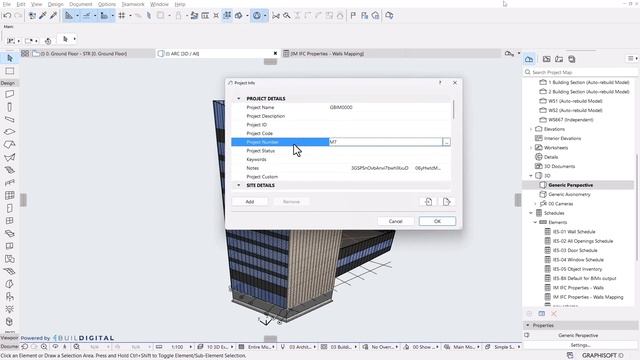Select Generic Axonometry in Navigator
The height and width of the screenshot is (360, 640).
pos(569,194)
